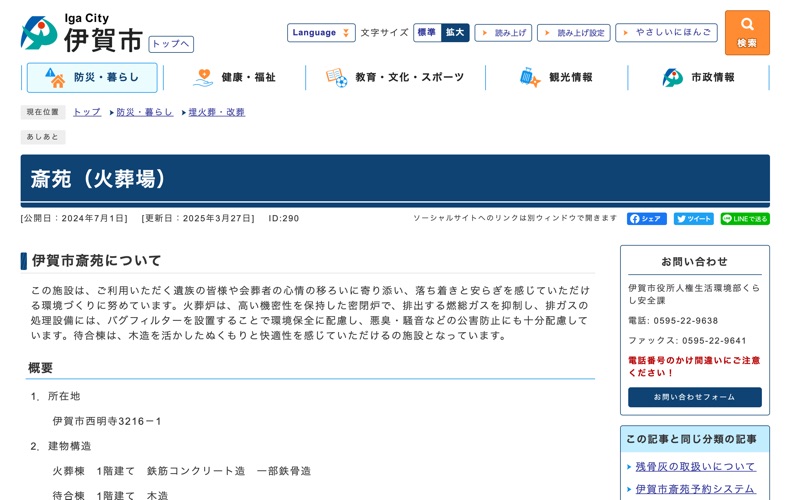Set the text size to 標準

(x=427, y=33)
